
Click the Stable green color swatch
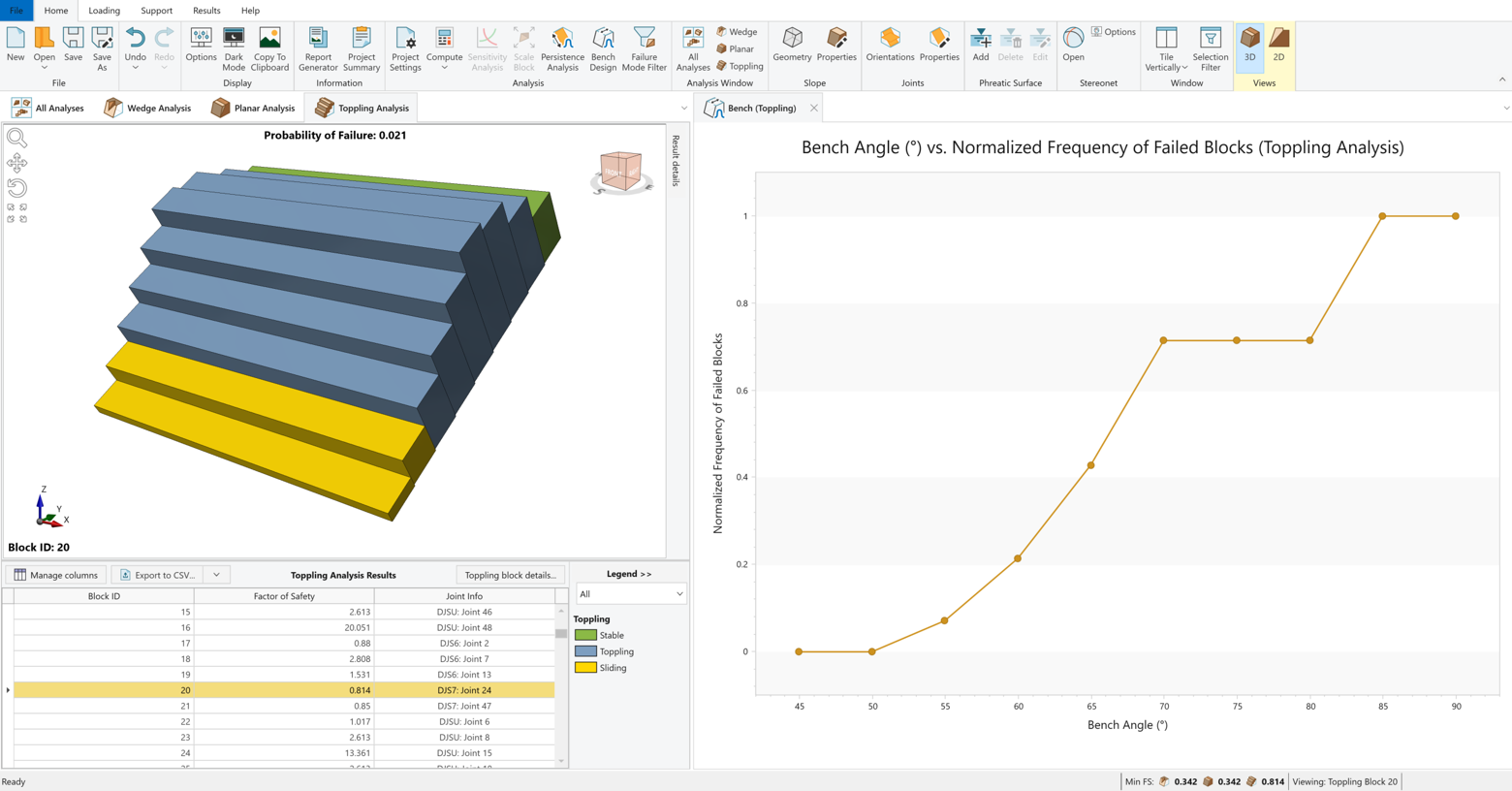(585, 635)
